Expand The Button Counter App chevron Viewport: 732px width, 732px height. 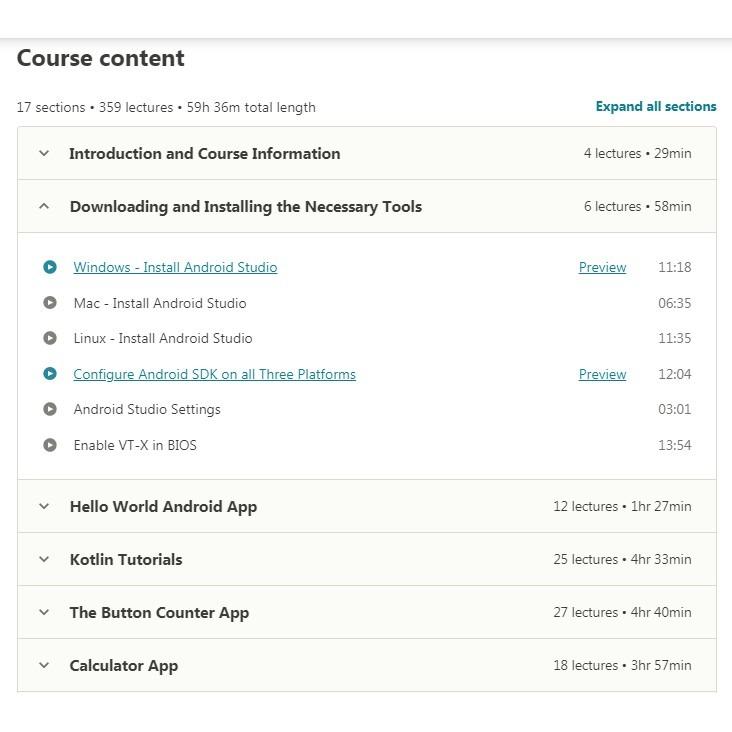pos(44,613)
